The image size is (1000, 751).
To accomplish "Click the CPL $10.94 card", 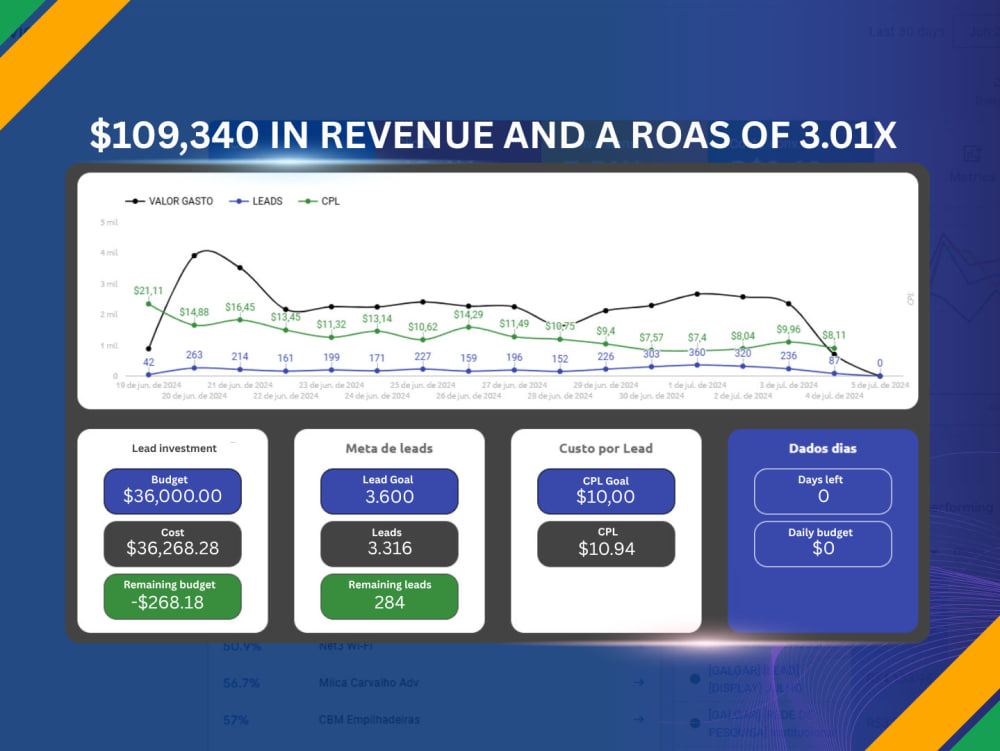I will (606, 544).
